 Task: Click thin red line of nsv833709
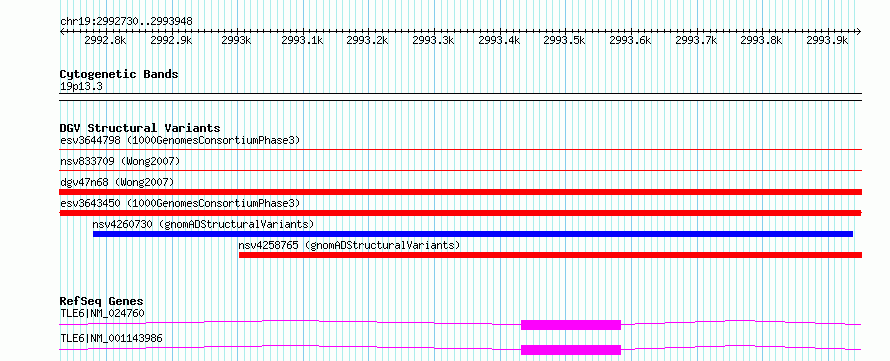point(460,170)
